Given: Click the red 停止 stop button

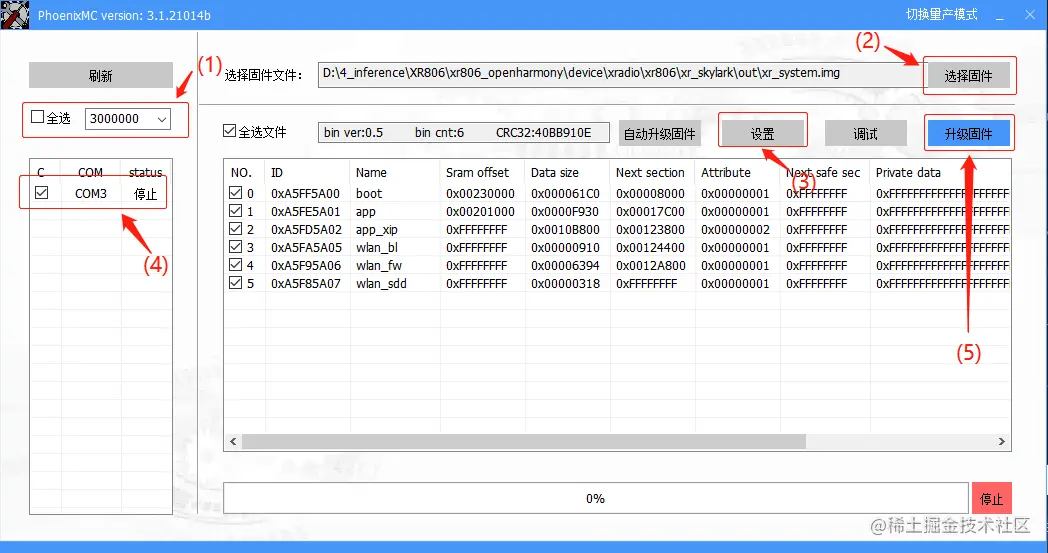Looking at the screenshot, I should click(991, 499).
